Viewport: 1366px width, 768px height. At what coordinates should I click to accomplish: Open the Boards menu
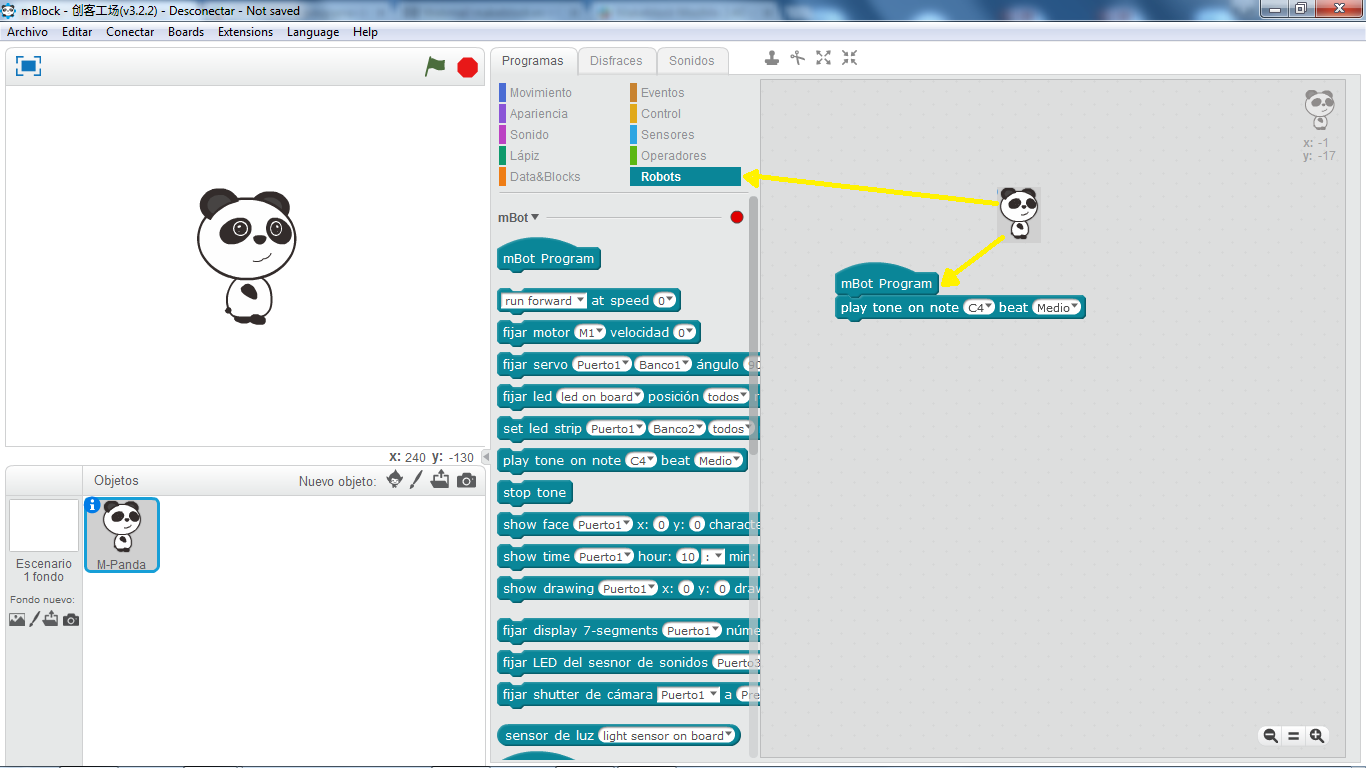pyautogui.click(x=186, y=32)
